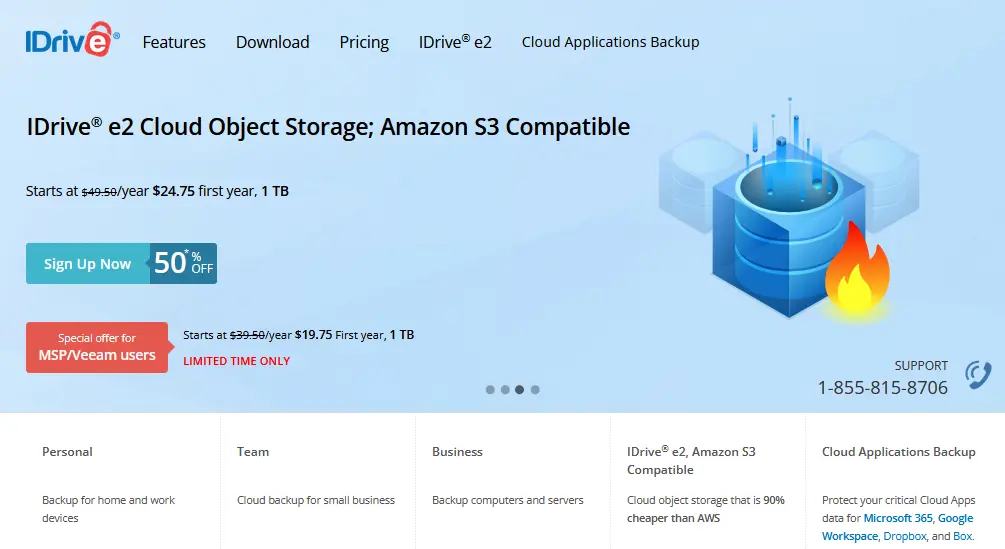Select the second carousel slide dot

coord(505,390)
